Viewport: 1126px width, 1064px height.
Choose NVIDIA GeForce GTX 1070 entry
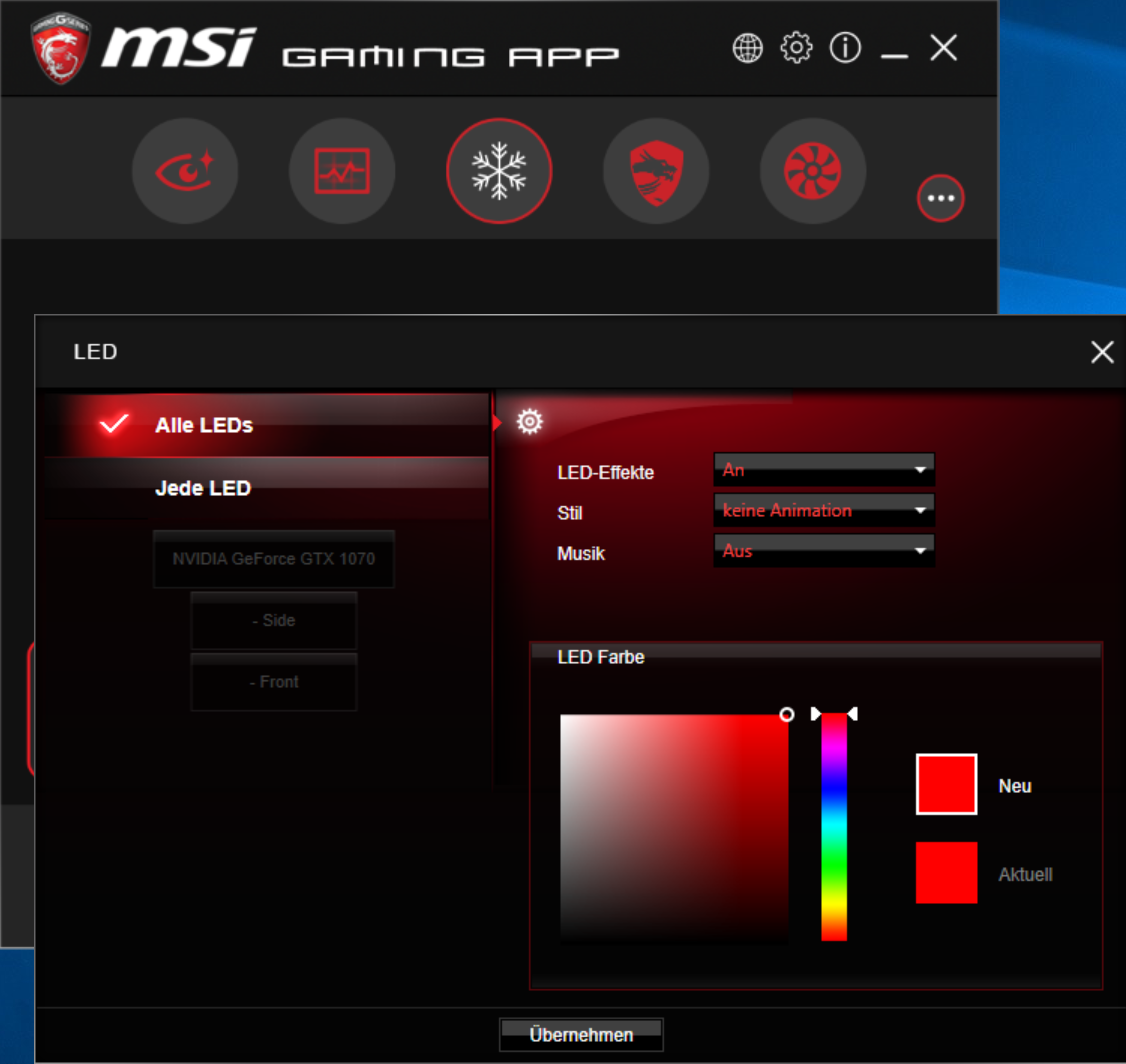[274, 559]
